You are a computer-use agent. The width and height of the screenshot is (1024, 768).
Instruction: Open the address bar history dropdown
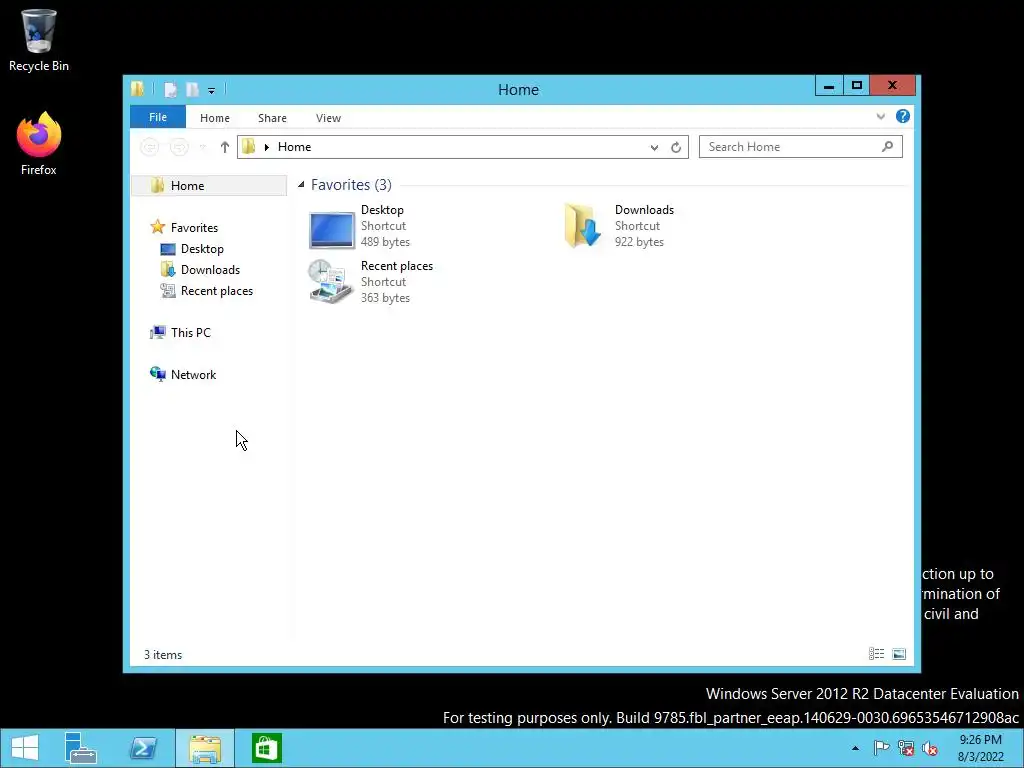pos(654,148)
